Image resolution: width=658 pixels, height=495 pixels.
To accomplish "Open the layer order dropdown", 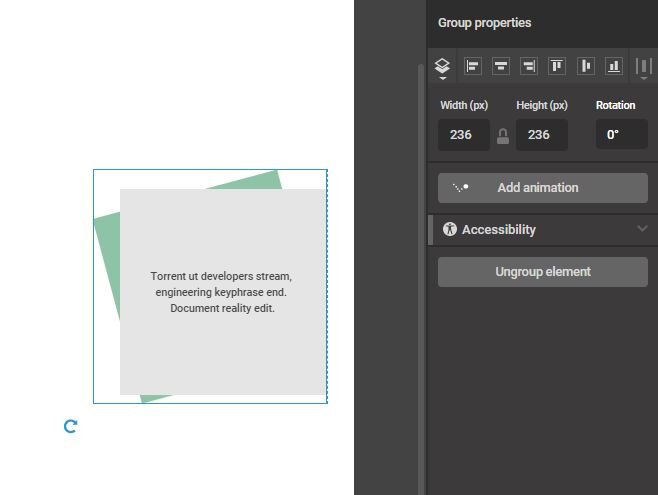I will point(442,67).
